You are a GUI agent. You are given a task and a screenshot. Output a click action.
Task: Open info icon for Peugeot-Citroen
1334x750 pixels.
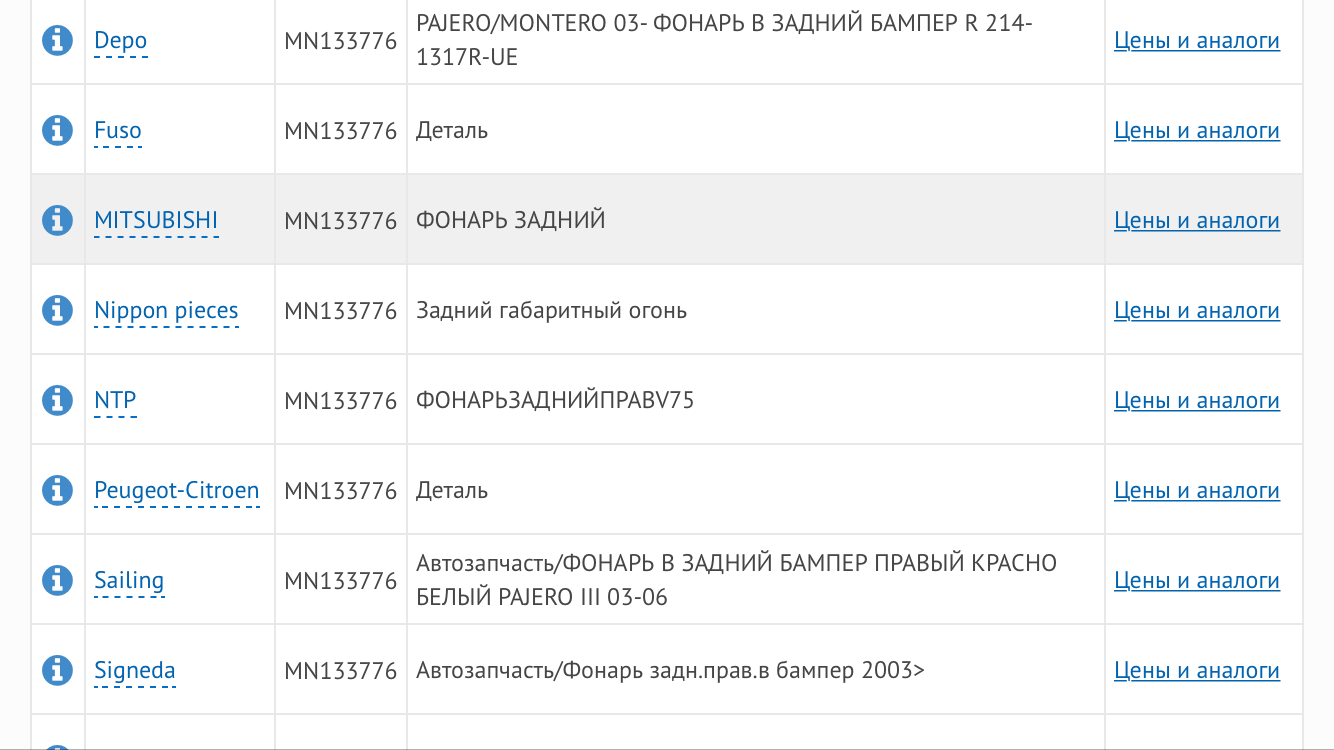coord(58,490)
